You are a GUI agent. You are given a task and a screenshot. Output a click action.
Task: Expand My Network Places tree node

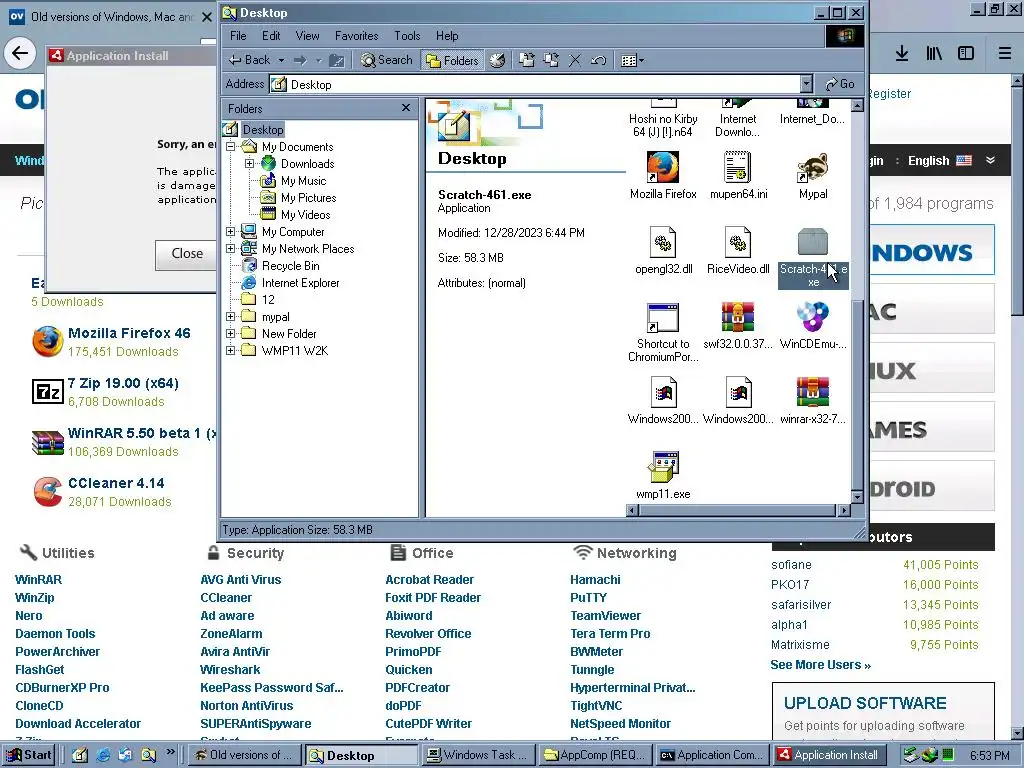(231, 249)
